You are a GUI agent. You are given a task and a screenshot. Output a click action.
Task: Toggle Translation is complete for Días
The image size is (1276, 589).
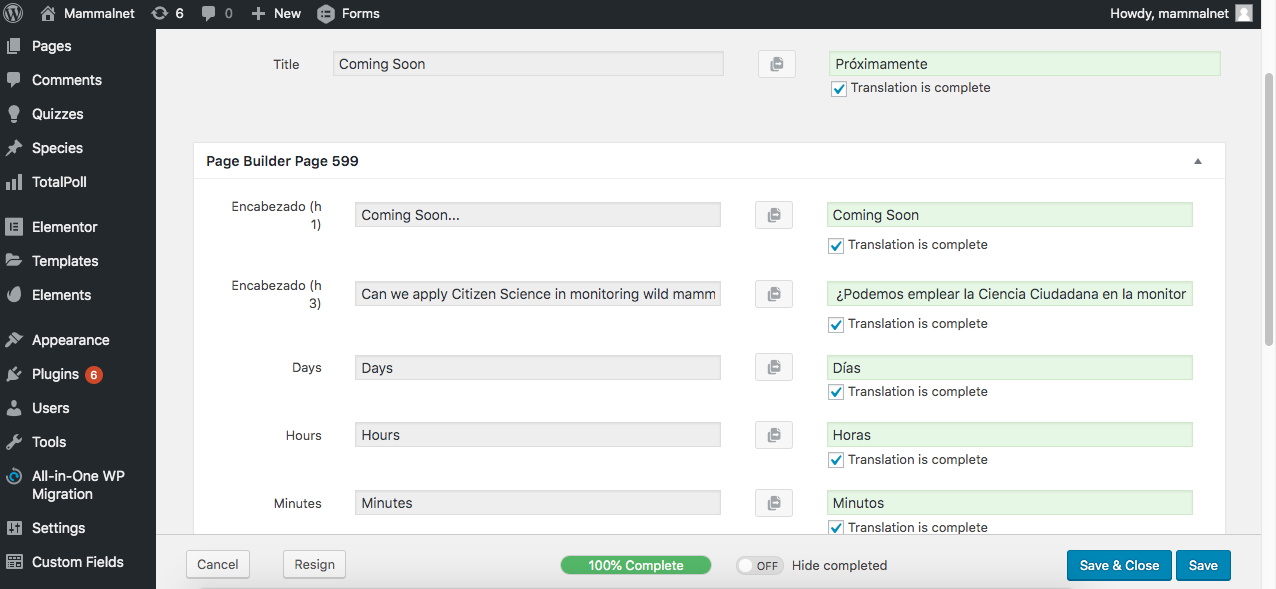point(836,392)
